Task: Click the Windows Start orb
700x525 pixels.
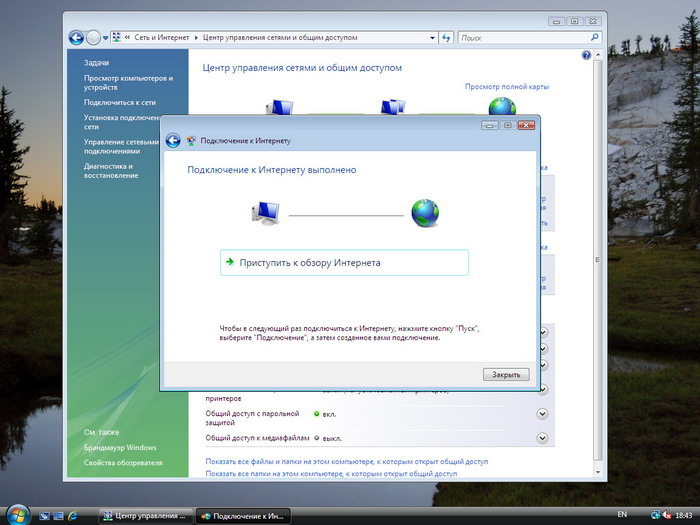Action: (18, 515)
